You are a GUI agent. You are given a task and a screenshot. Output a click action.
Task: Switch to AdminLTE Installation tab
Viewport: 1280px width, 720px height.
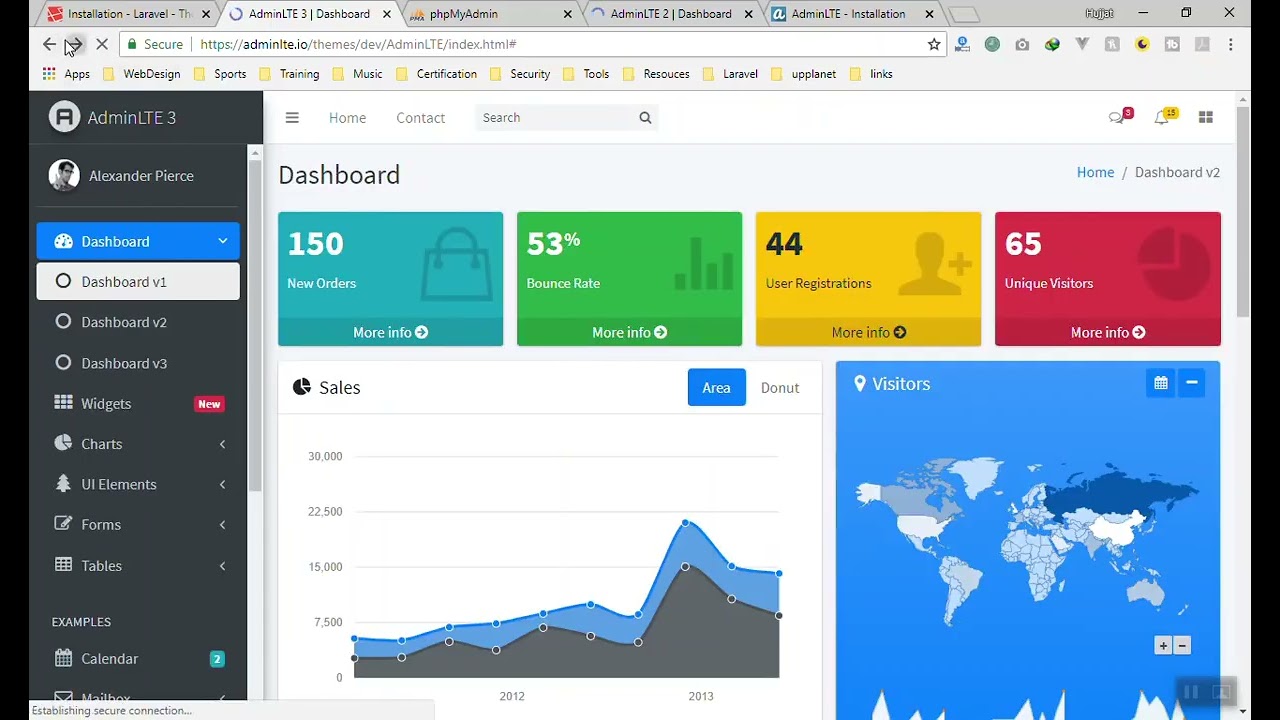[852, 14]
